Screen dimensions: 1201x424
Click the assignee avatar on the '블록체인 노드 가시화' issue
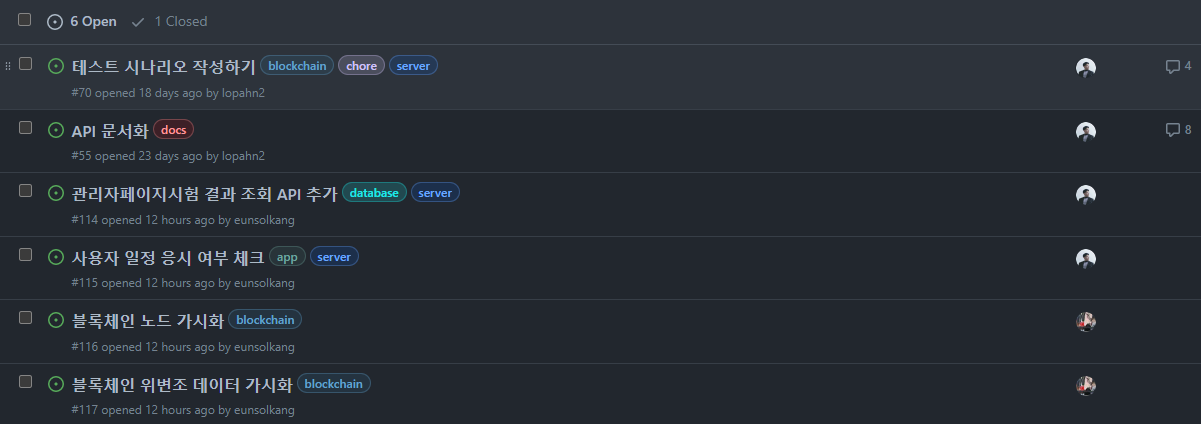1086,322
